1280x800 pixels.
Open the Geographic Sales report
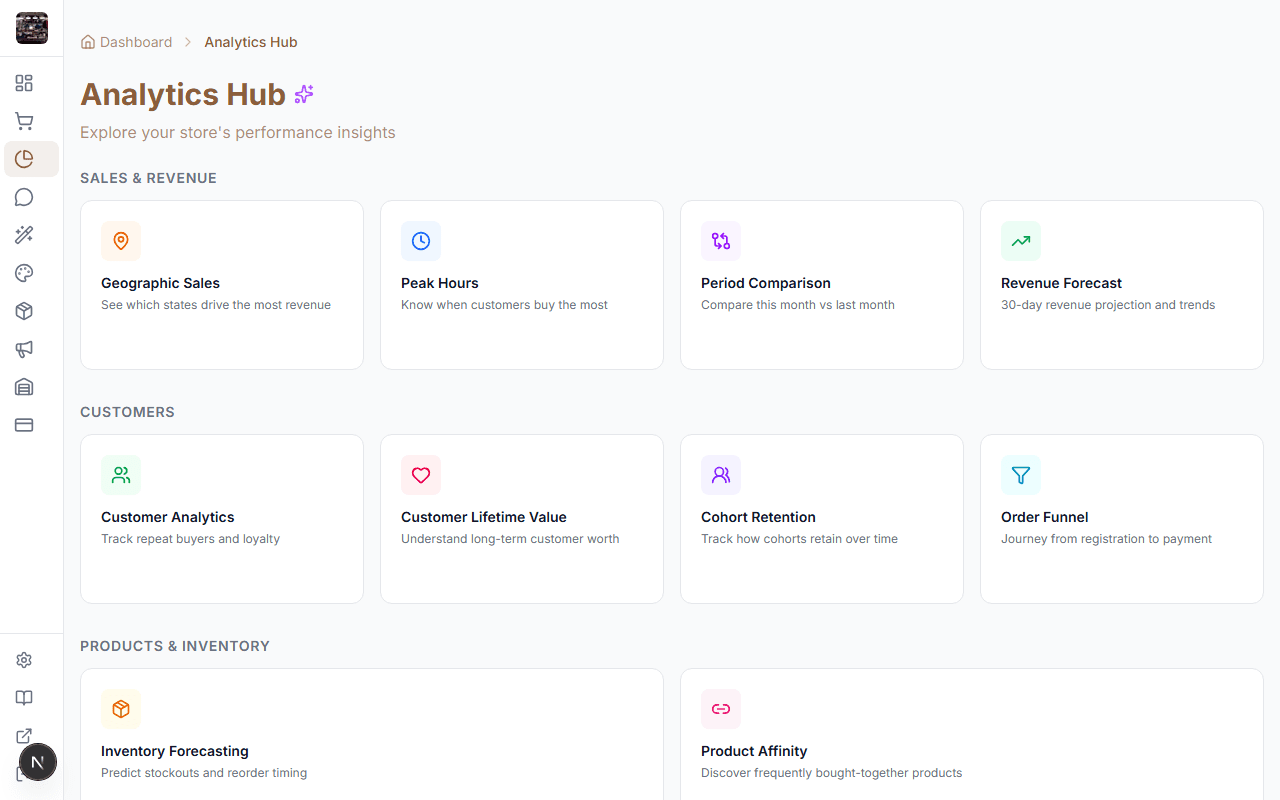coord(221,285)
